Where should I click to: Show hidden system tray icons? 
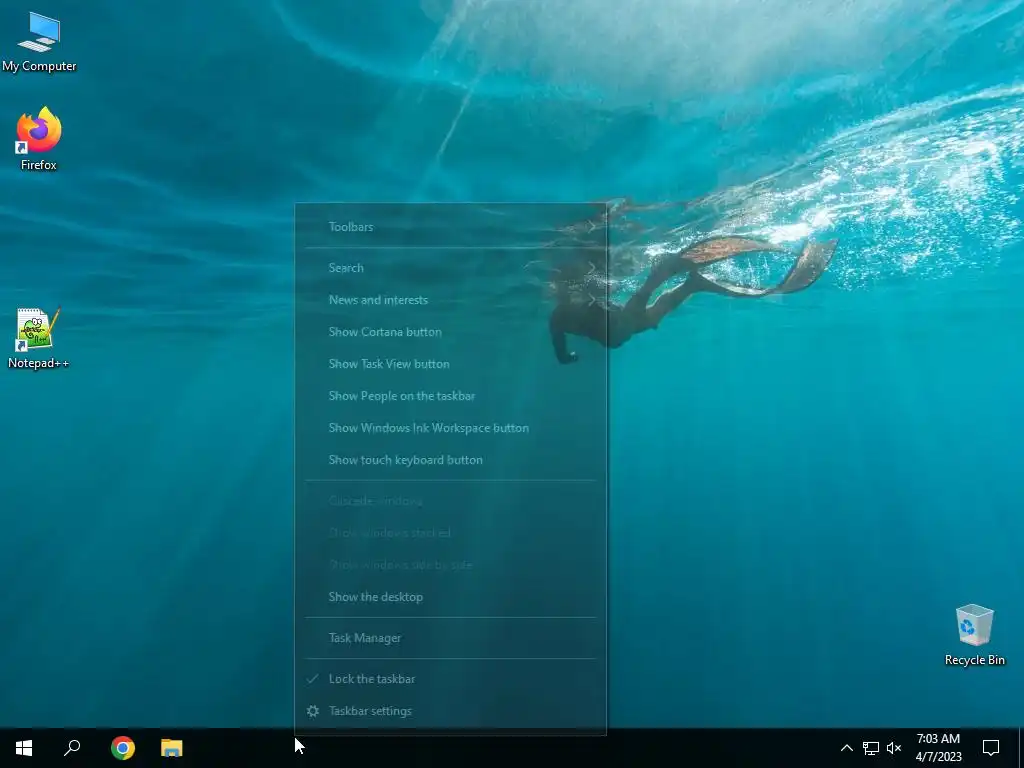click(x=846, y=748)
